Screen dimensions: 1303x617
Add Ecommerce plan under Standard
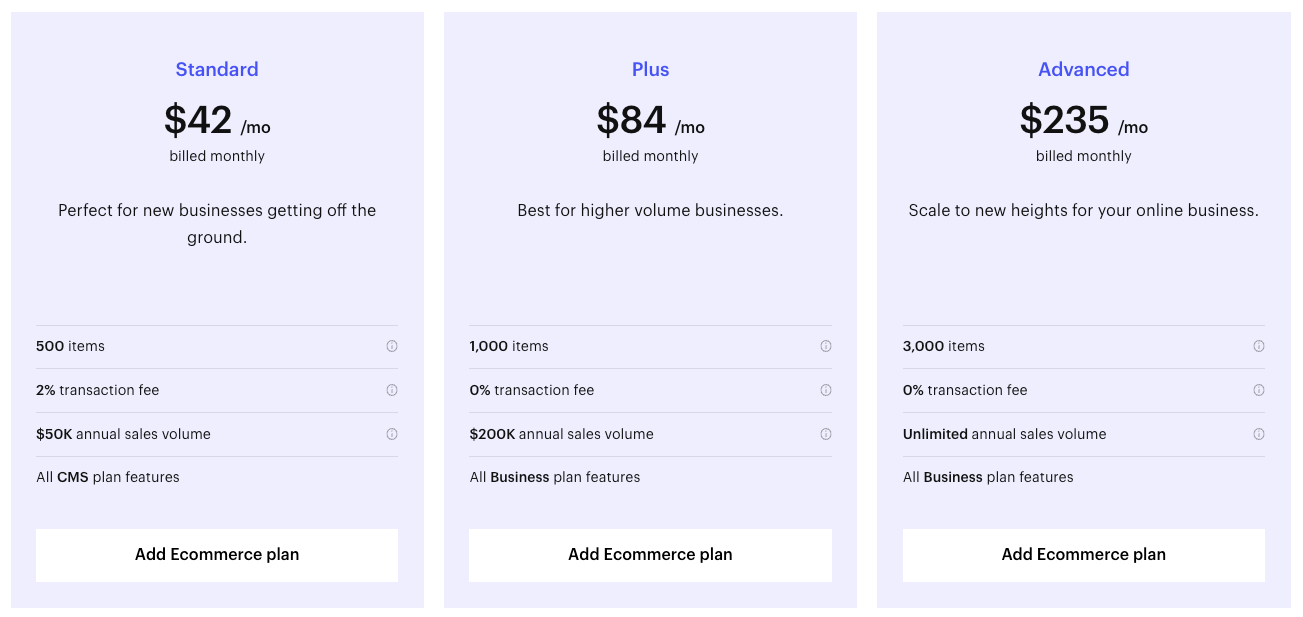tap(217, 555)
